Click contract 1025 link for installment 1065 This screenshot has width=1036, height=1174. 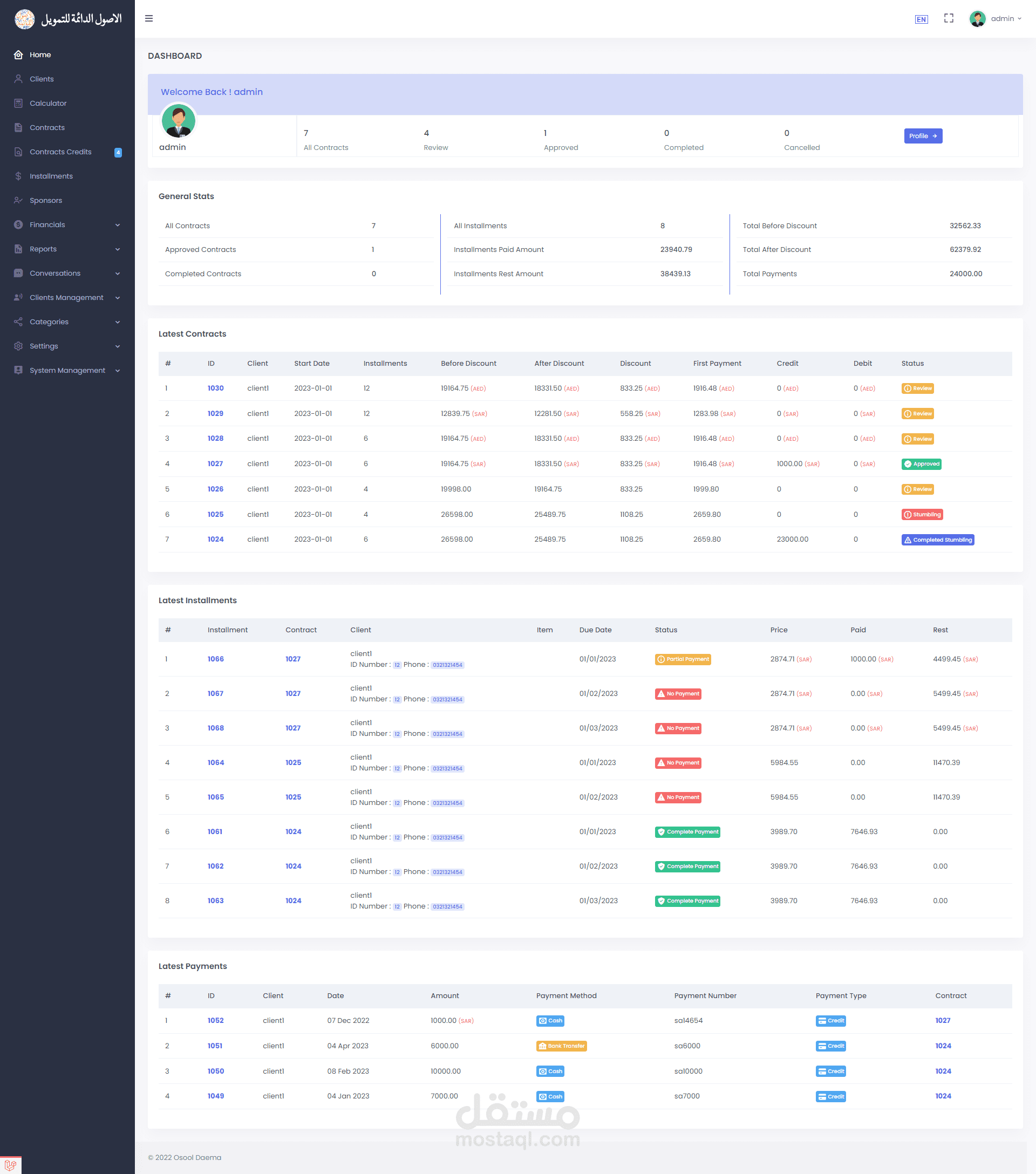293,797
